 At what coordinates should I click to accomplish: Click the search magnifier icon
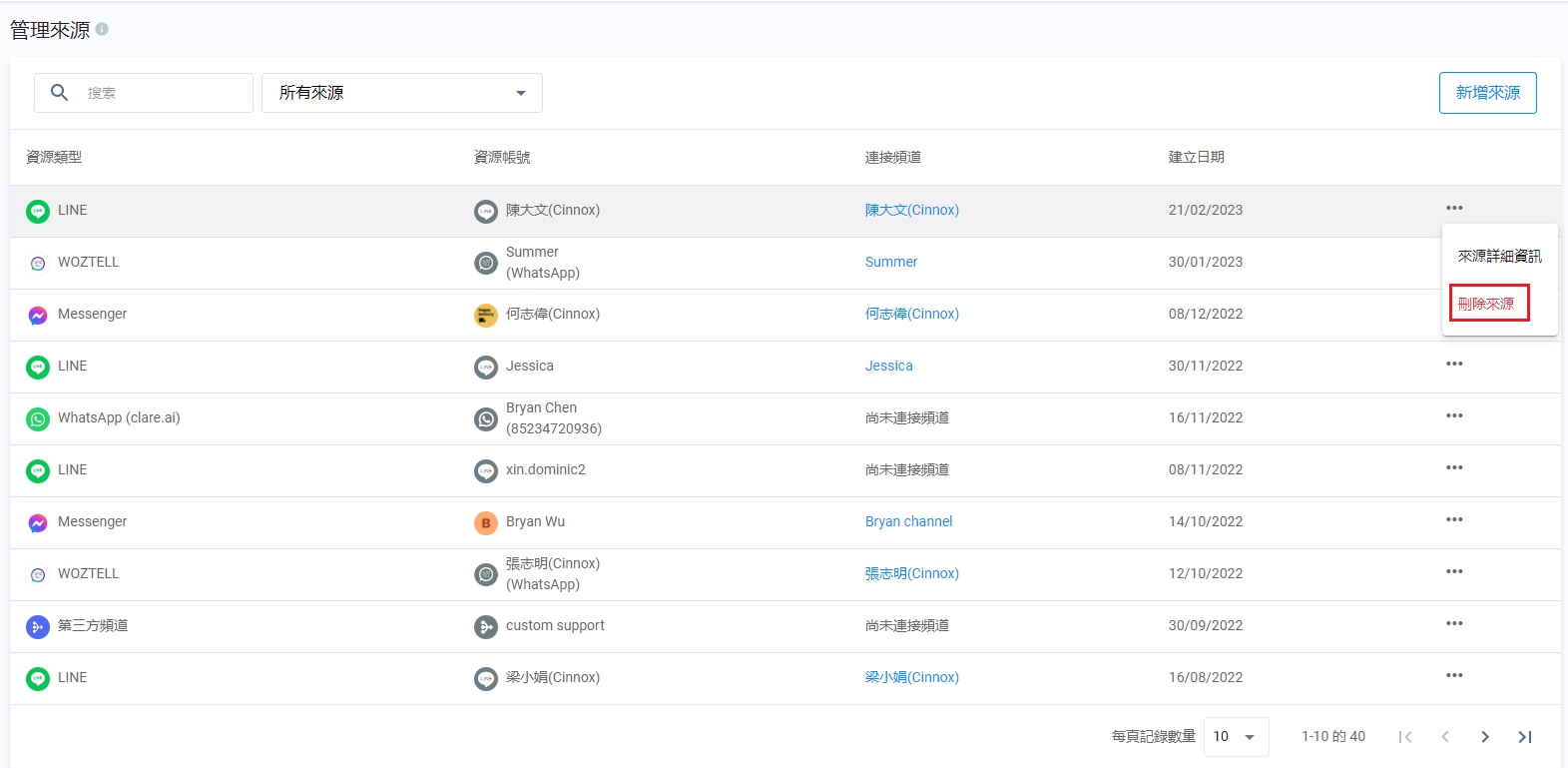click(x=60, y=93)
